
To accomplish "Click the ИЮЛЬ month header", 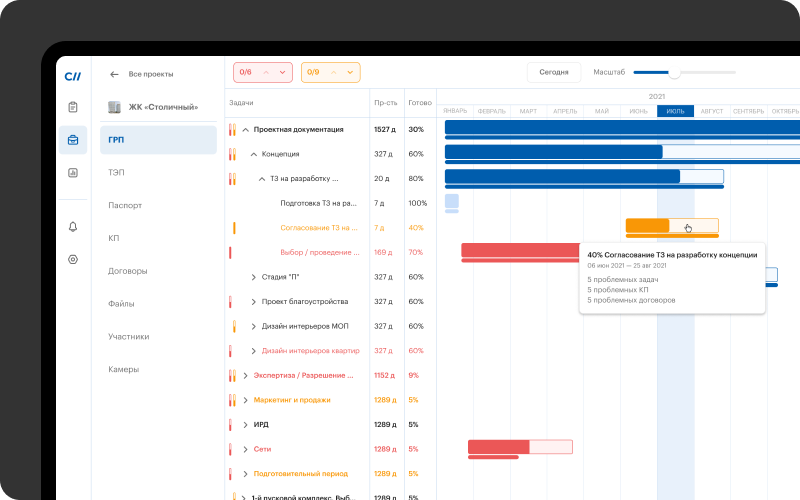I will tap(675, 111).
